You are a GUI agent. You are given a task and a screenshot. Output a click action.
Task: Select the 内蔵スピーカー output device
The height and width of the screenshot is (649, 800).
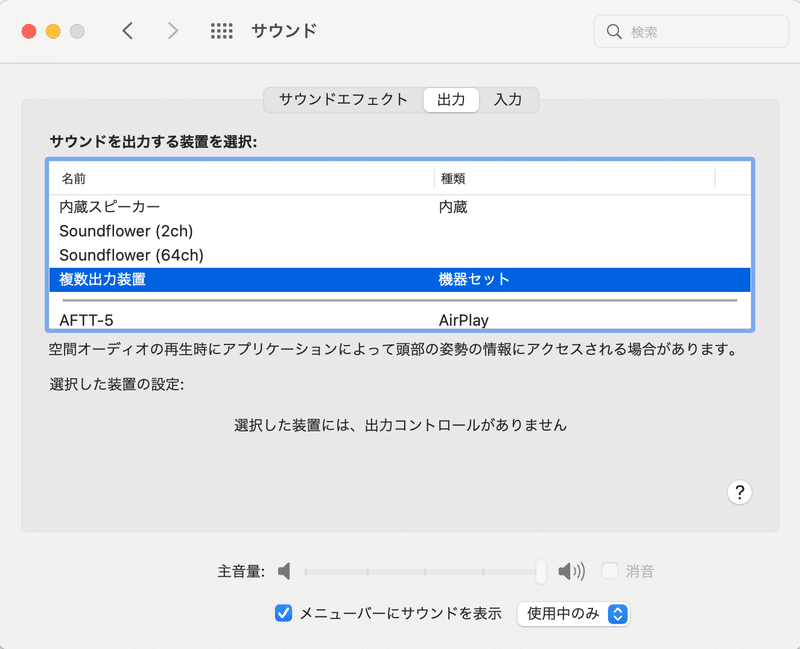400,207
